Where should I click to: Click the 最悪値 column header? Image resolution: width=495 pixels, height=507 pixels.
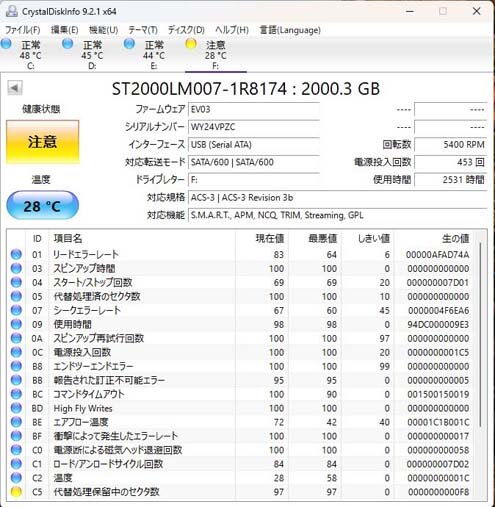[x=315, y=238]
